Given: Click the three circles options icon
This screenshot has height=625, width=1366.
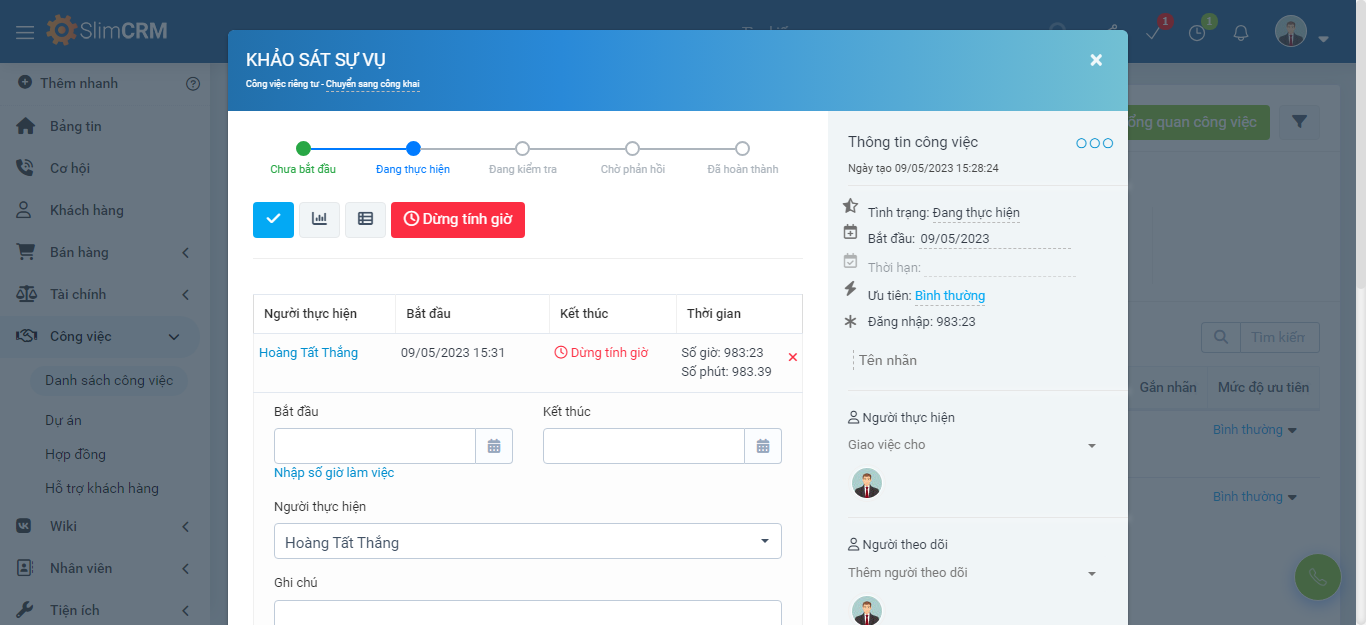Looking at the screenshot, I should [x=1094, y=143].
